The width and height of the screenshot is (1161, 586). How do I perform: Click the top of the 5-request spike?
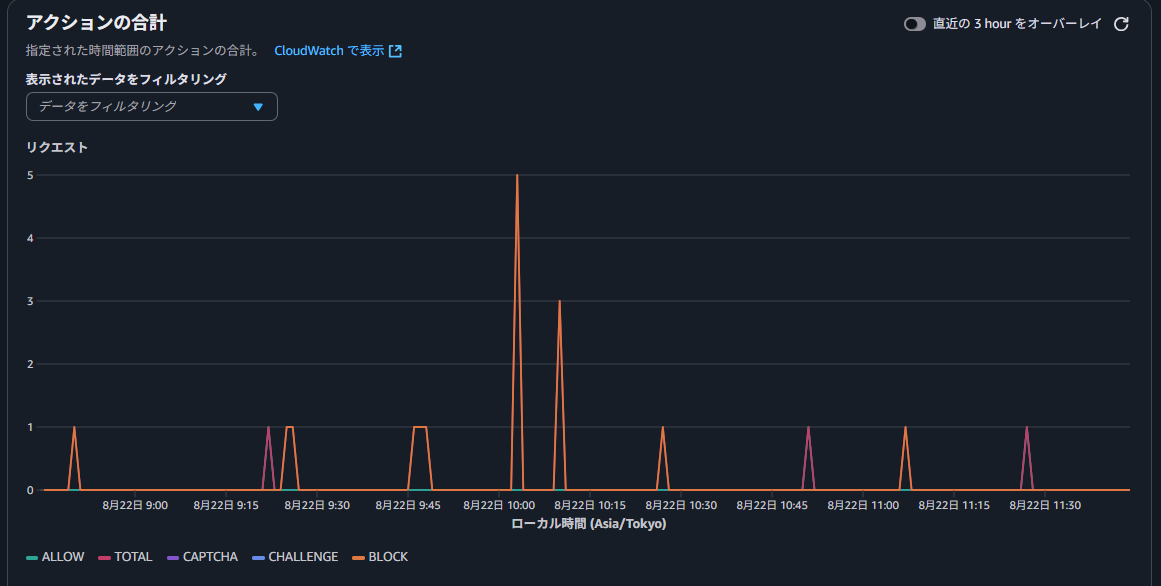pos(517,176)
